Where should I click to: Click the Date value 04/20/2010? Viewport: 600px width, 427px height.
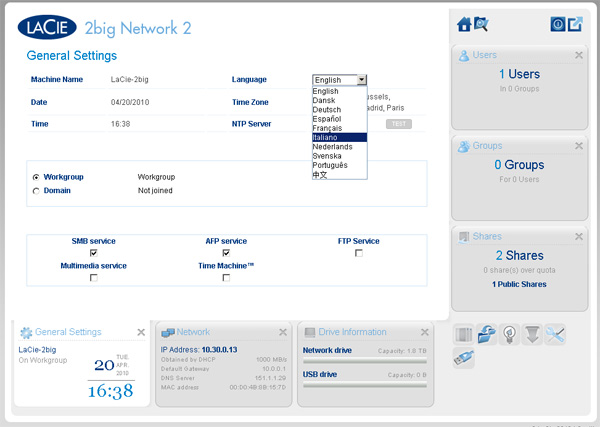pos(130,102)
